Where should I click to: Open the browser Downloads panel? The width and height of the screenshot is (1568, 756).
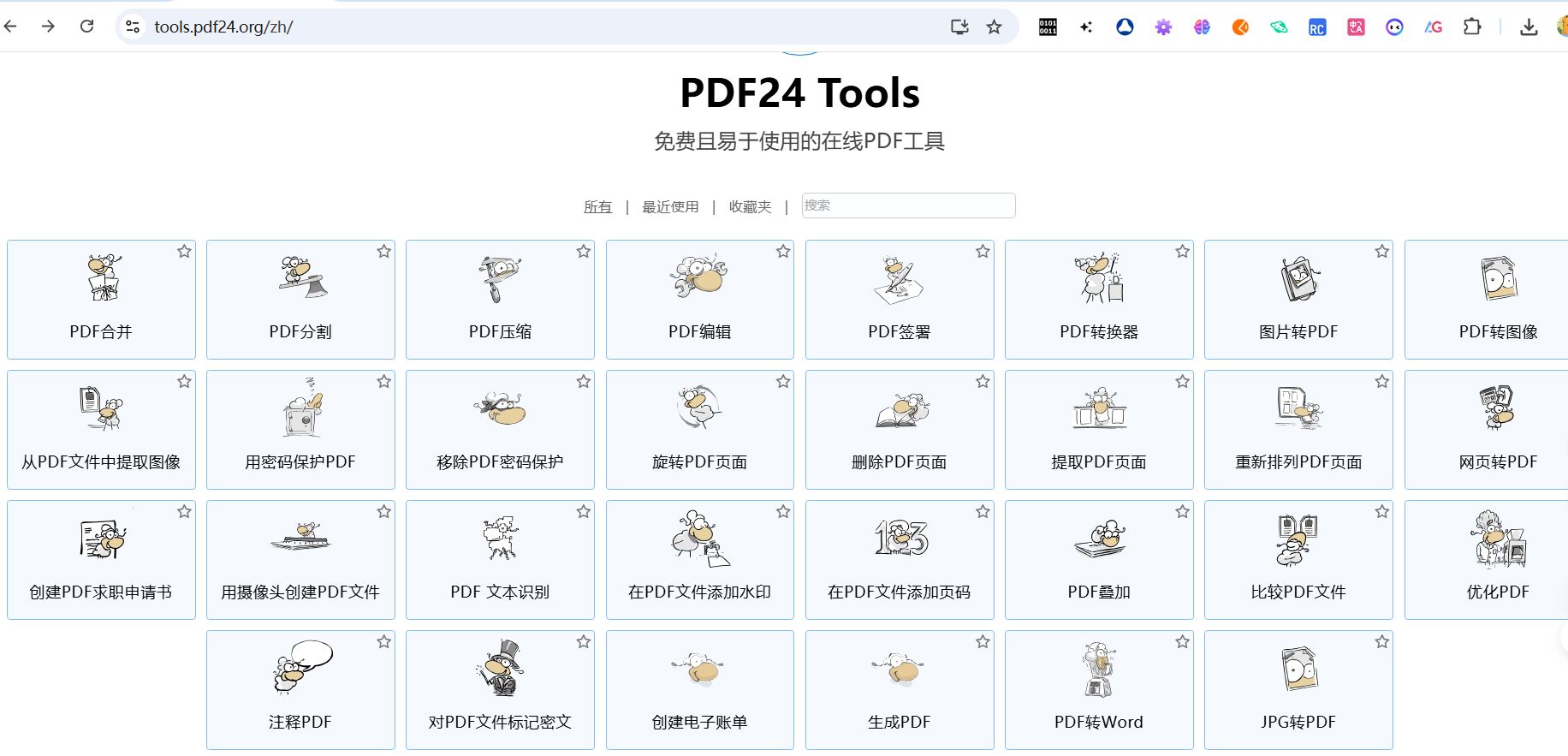pyautogui.click(x=1529, y=27)
